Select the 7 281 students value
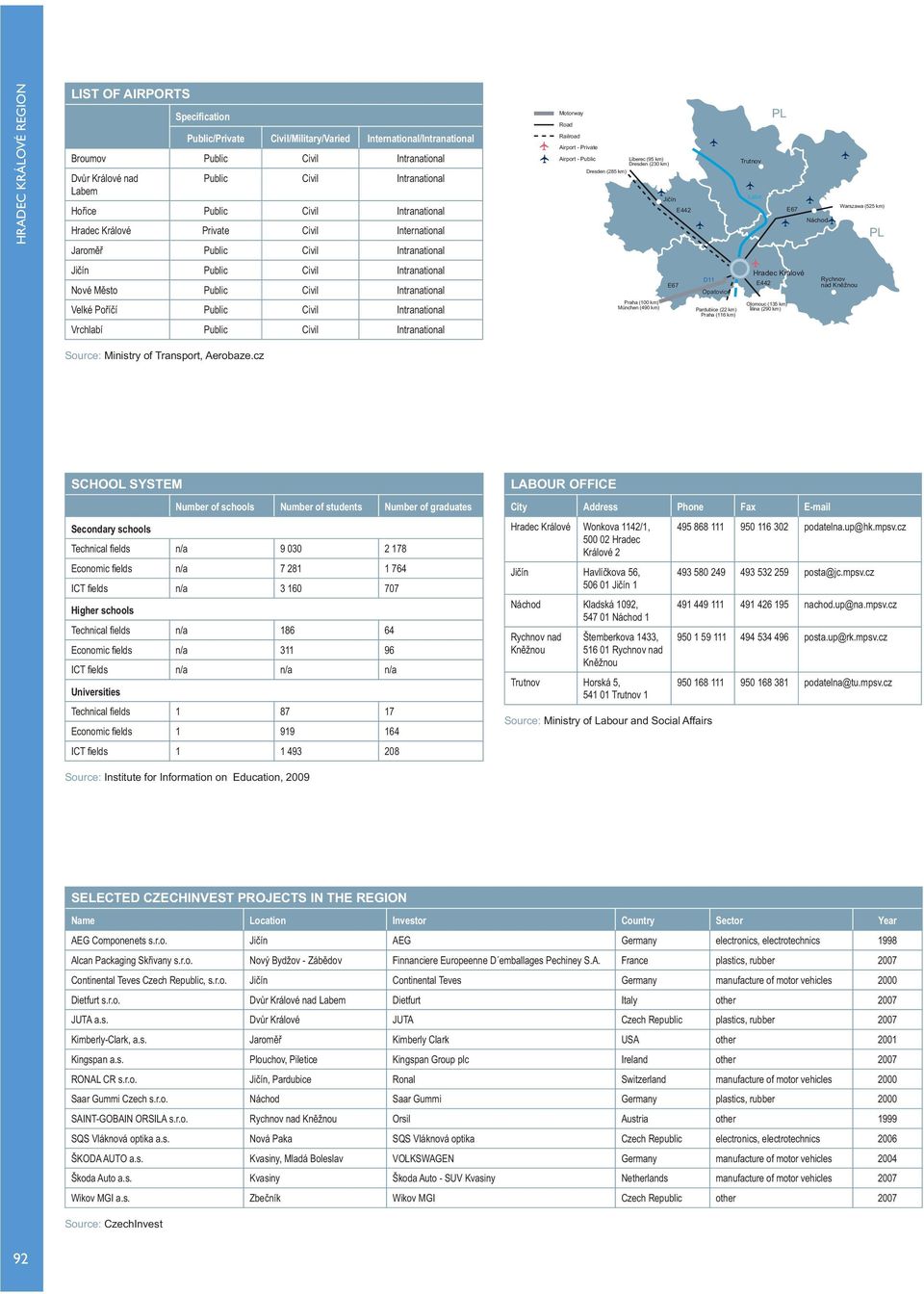Screen dimensions: 924x1294 click(291, 569)
